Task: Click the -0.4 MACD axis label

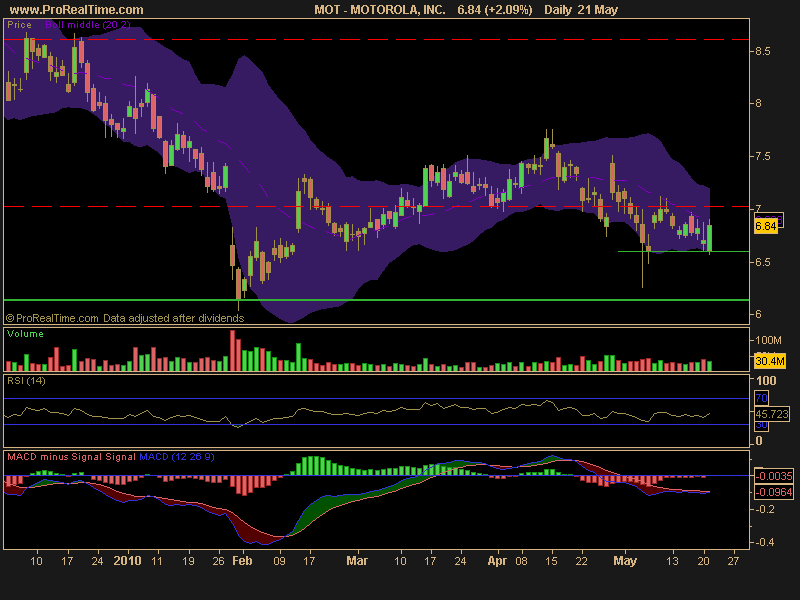Action: click(x=764, y=542)
